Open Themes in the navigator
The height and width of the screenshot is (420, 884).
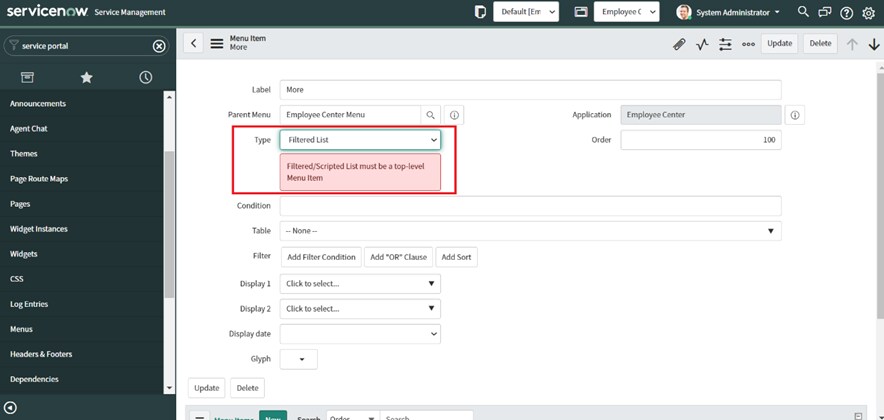[24, 153]
